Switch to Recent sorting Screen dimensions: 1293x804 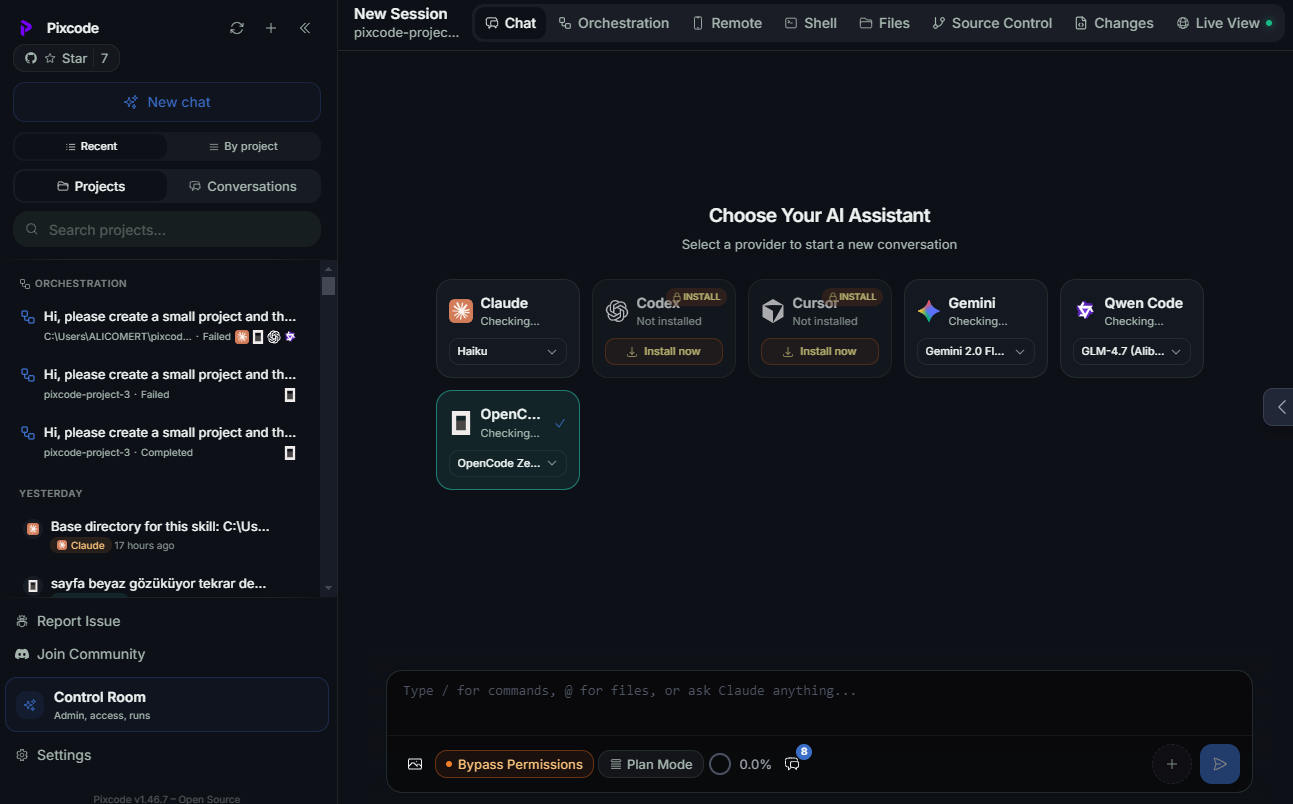[x=91, y=146]
